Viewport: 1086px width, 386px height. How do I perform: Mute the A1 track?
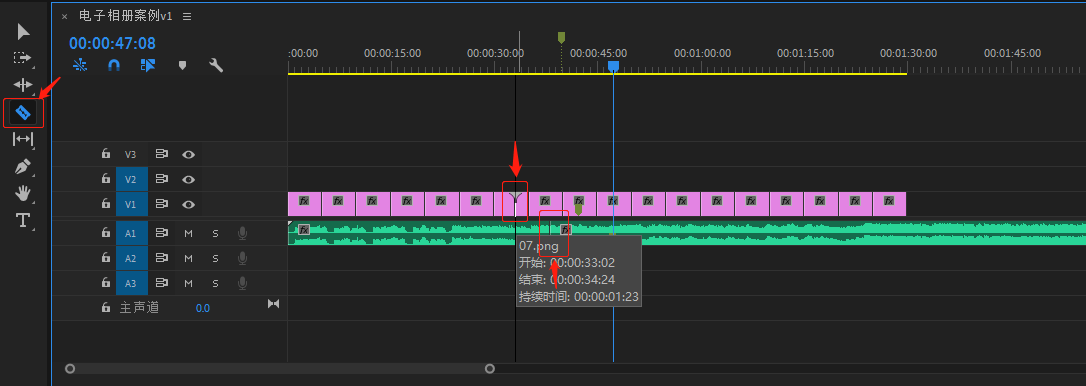[x=188, y=234]
